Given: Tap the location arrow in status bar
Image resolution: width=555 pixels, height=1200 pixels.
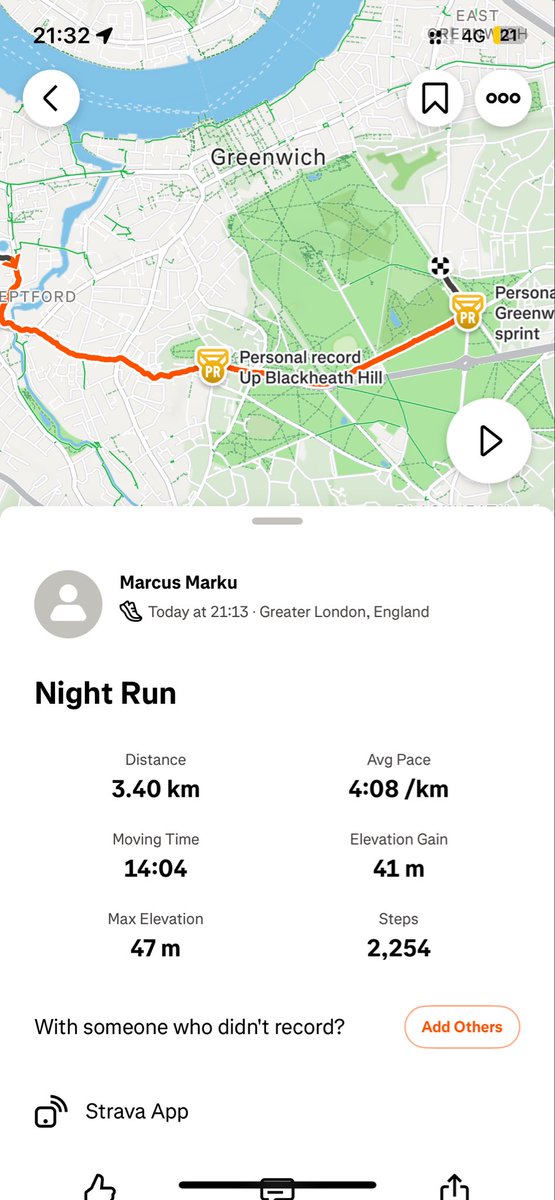Looking at the screenshot, I should click(x=104, y=36).
